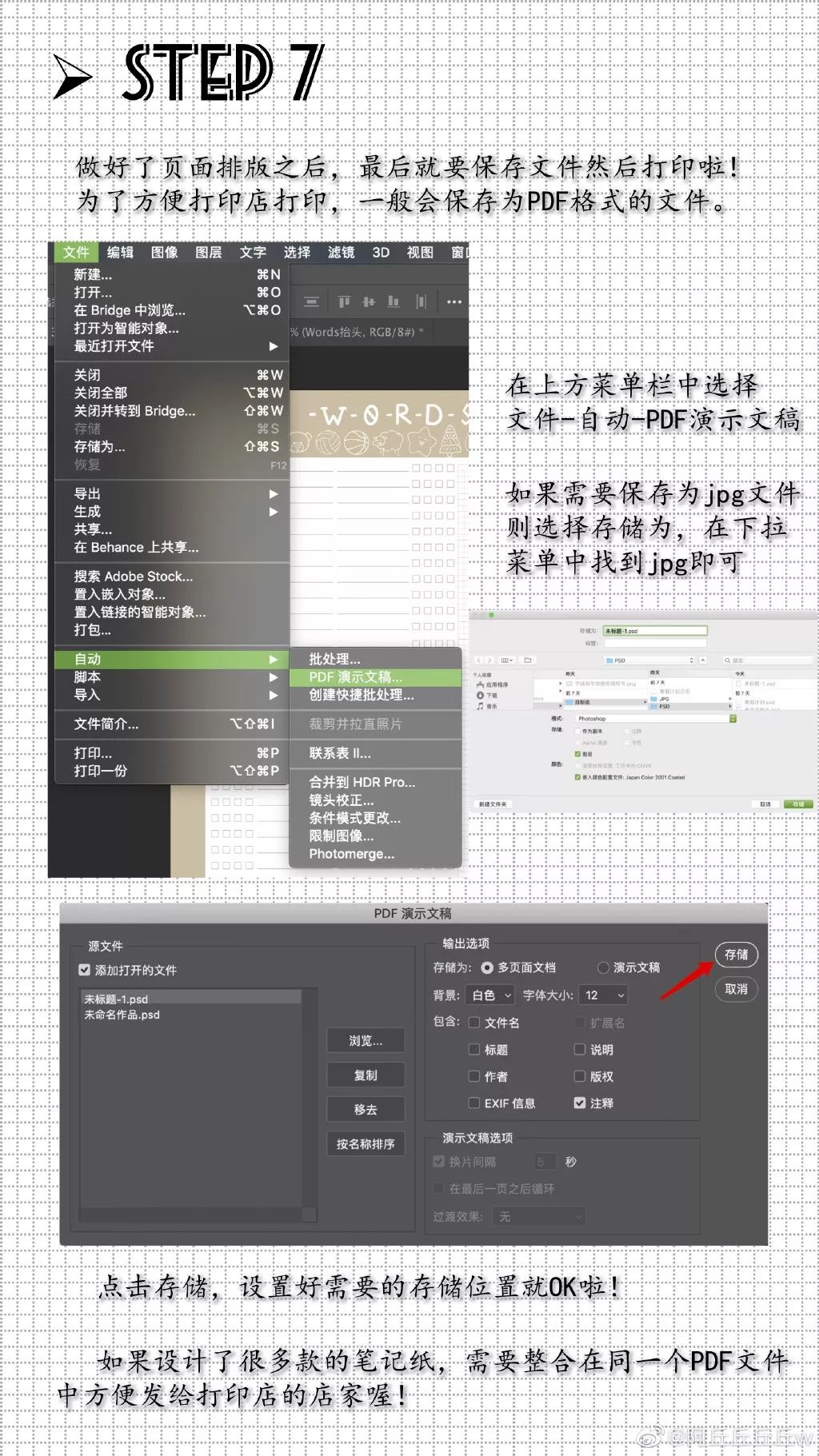Select the 自动 menu item
Screen dimensions: 819x1456
[172, 659]
